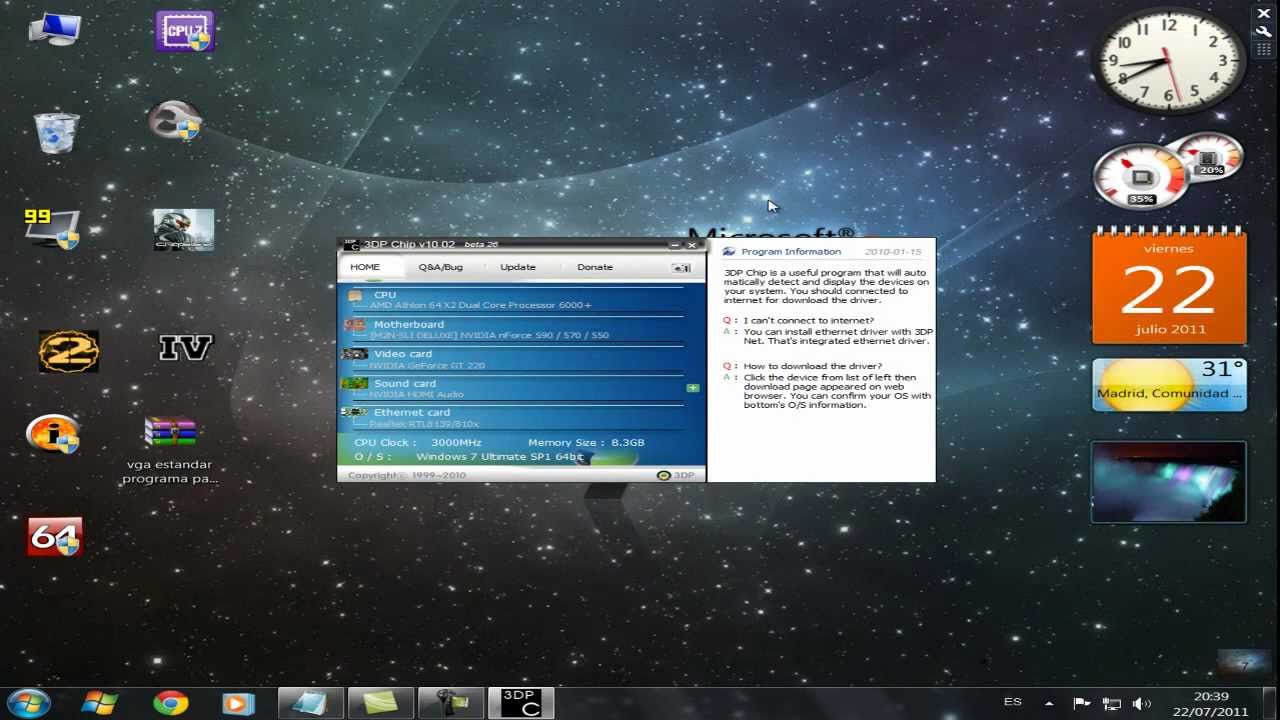Open the Q&A/Bug tab
Image resolution: width=1280 pixels, height=720 pixels.
click(x=440, y=267)
